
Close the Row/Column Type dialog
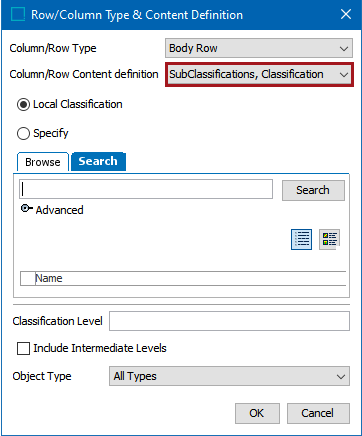(346, 14)
